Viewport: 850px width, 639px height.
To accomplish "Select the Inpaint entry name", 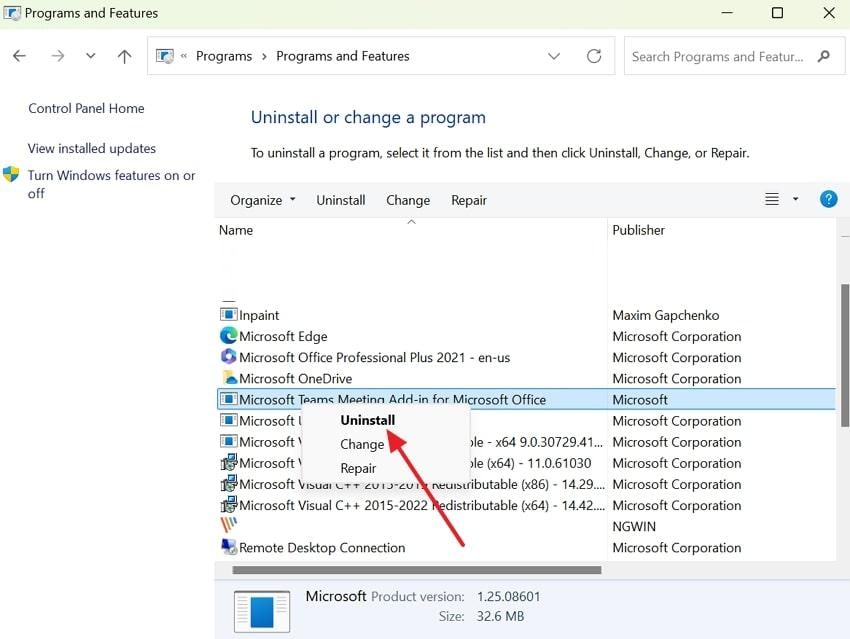I will coord(259,315).
